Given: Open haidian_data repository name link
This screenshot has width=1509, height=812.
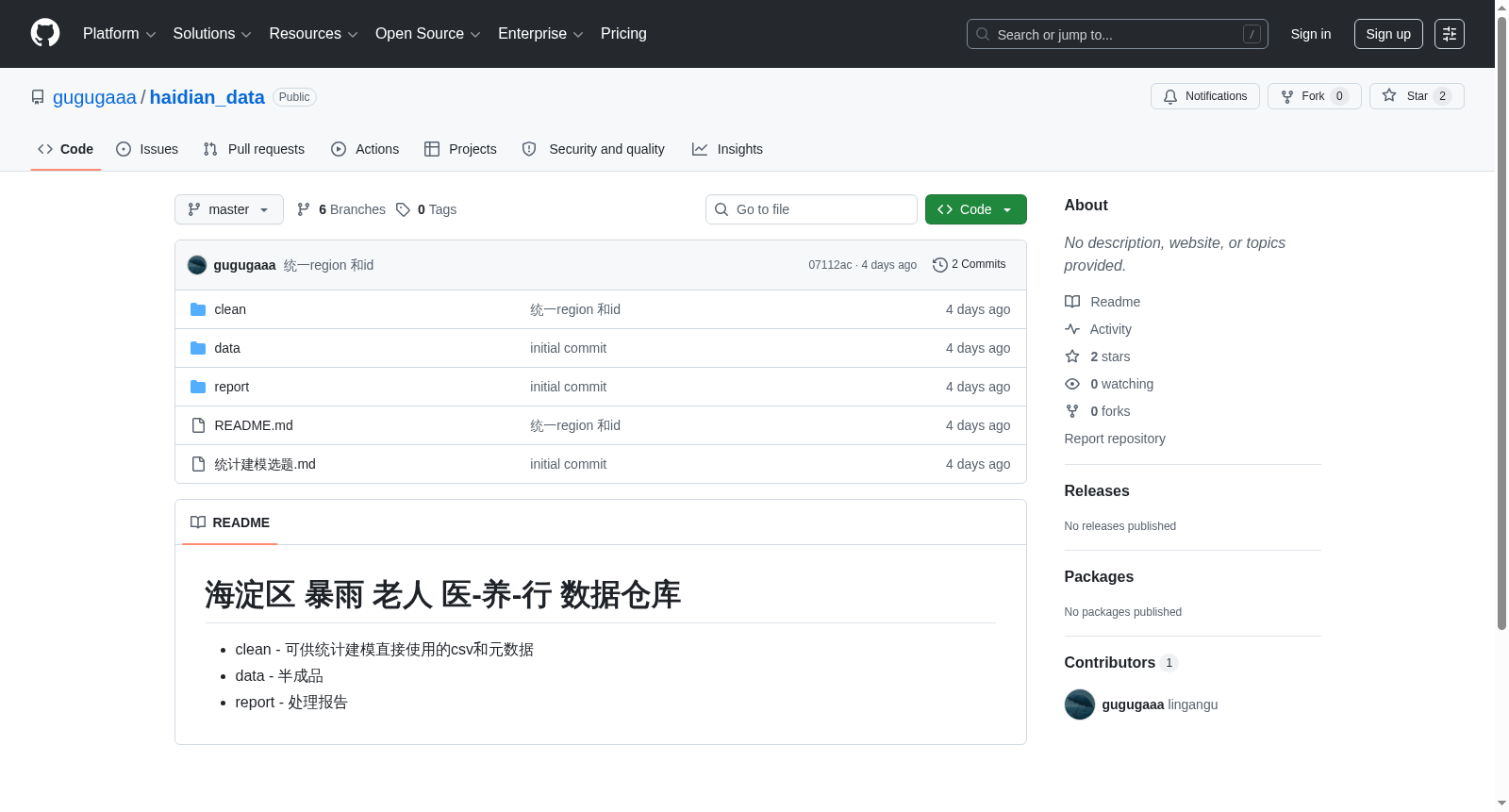Looking at the screenshot, I should pos(207,97).
